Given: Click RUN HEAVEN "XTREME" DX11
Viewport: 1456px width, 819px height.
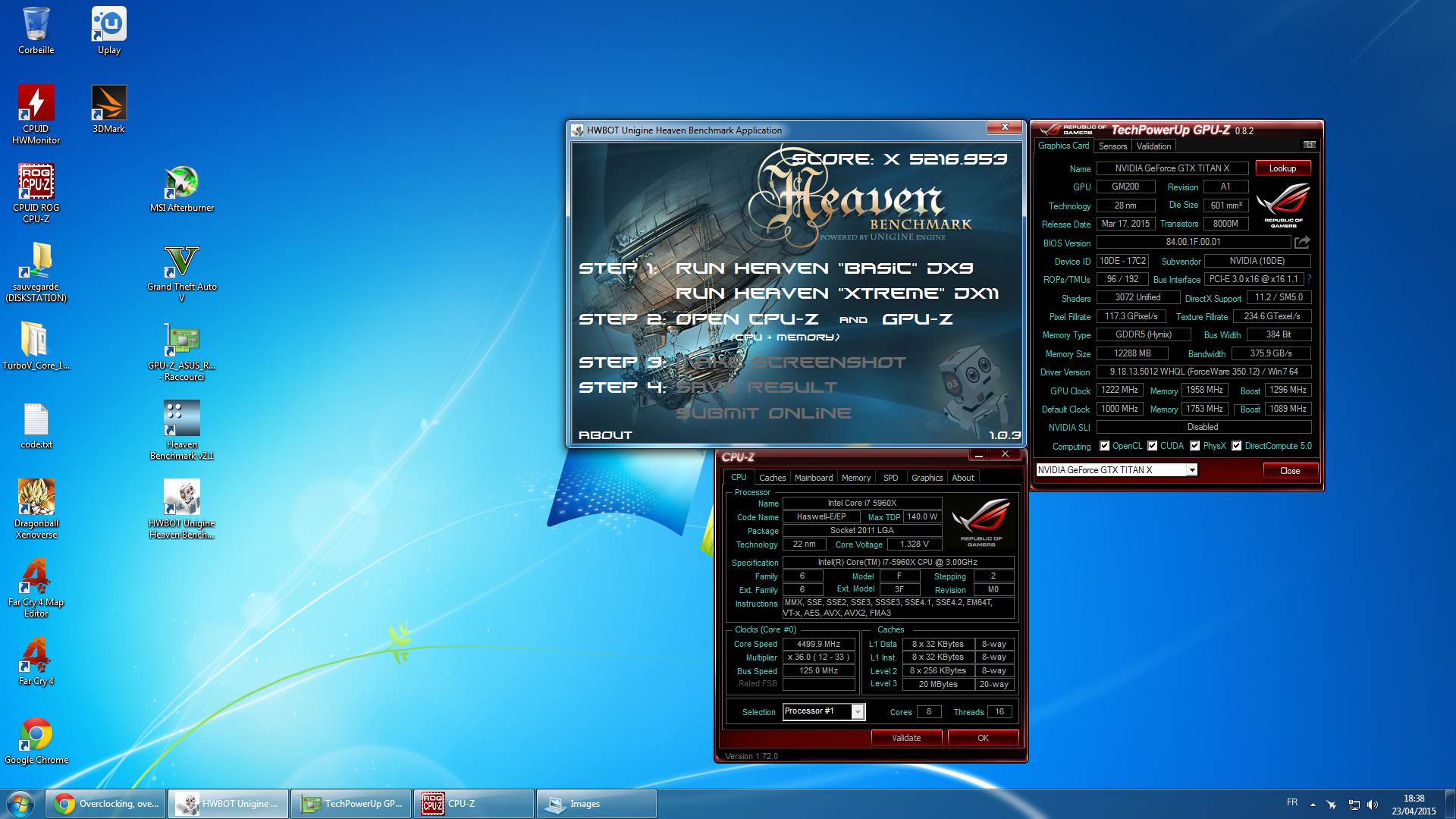Looking at the screenshot, I should pos(837,293).
